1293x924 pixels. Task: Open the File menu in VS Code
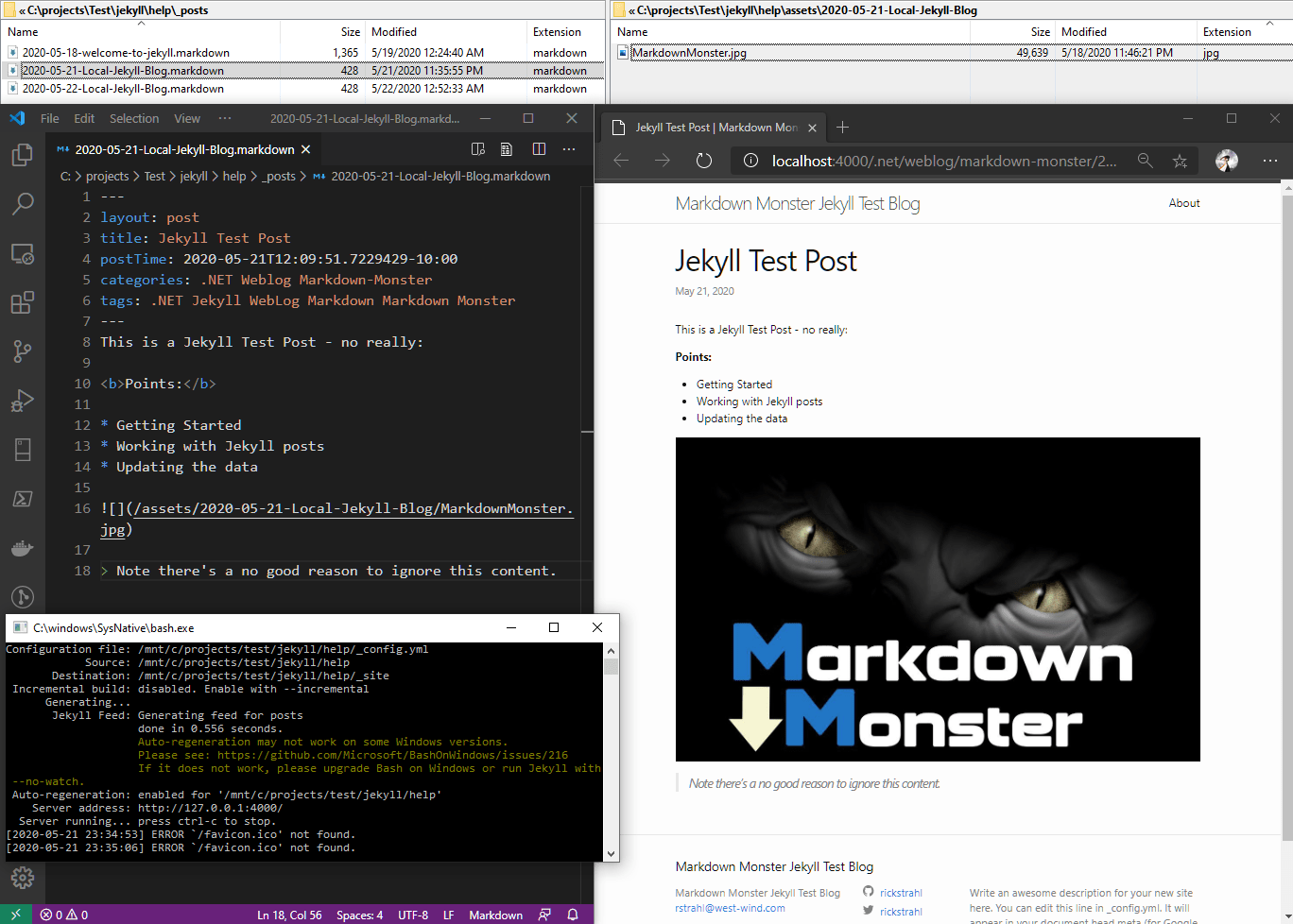pos(50,118)
